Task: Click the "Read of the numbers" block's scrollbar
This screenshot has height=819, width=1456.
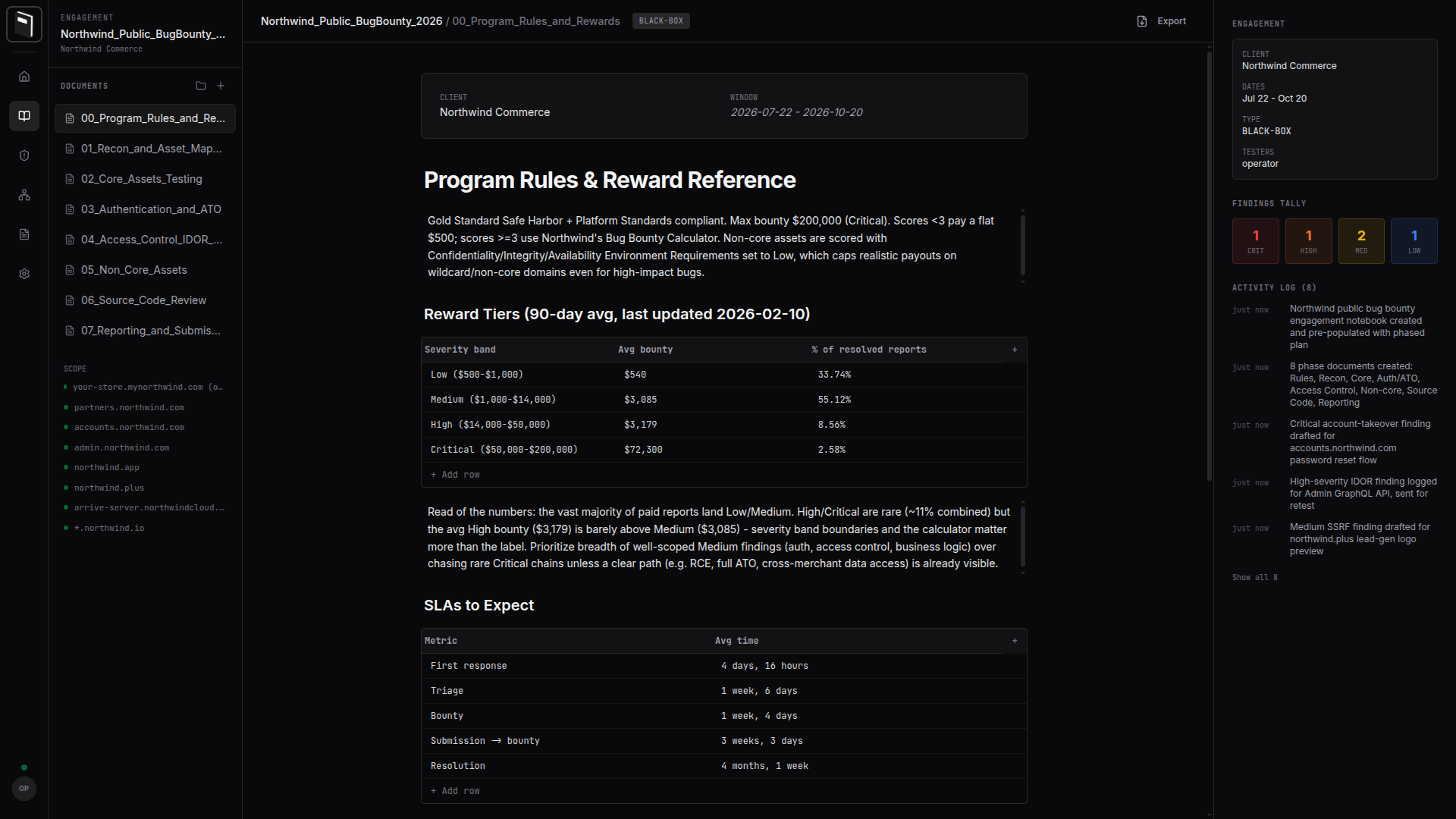Action: point(1023,537)
